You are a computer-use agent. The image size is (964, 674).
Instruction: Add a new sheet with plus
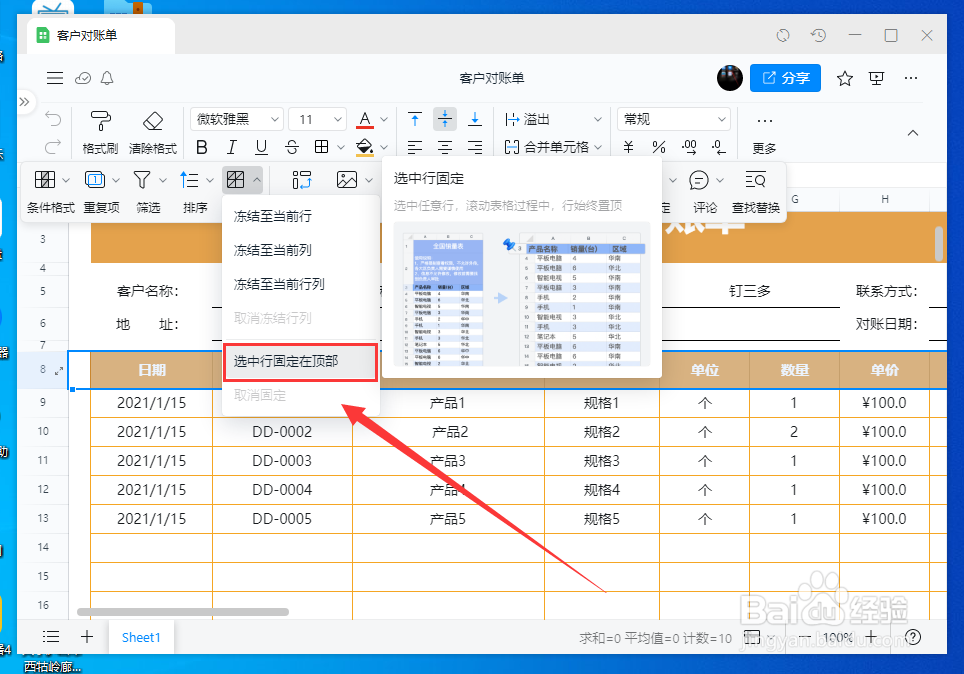pos(87,637)
